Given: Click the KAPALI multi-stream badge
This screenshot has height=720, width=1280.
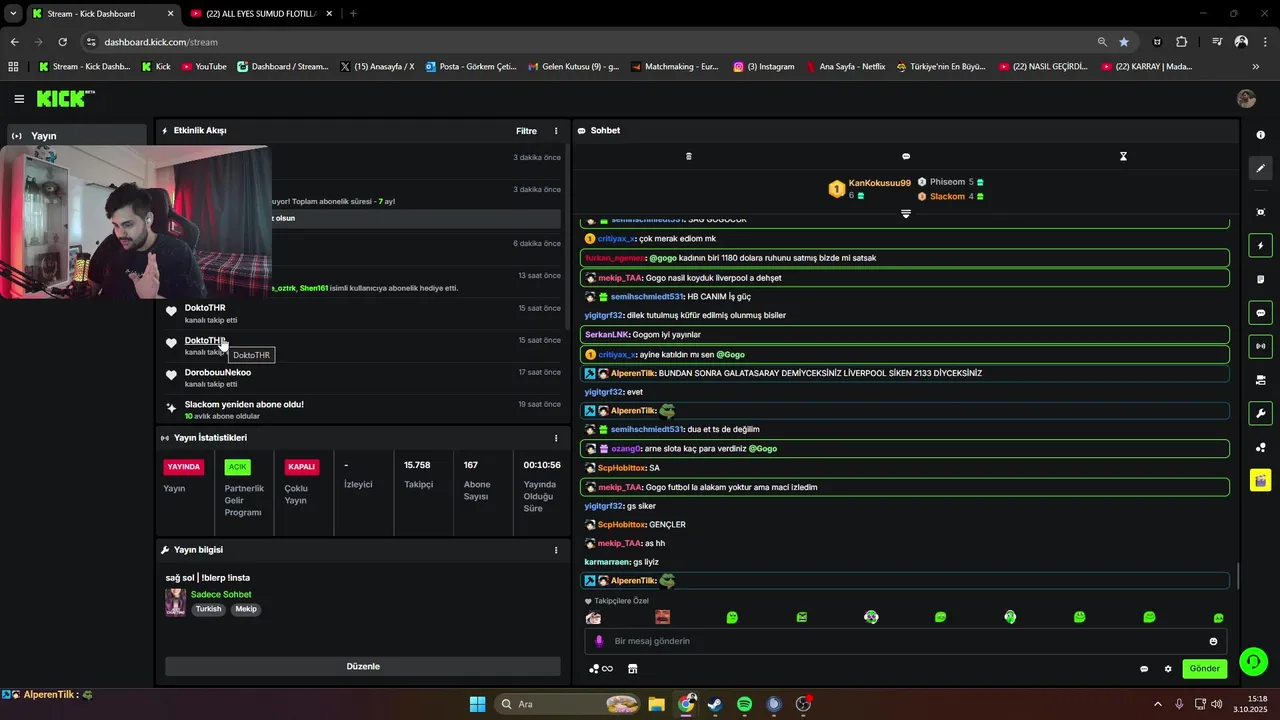Looking at the screenshot, I should (x=302, y=467).
